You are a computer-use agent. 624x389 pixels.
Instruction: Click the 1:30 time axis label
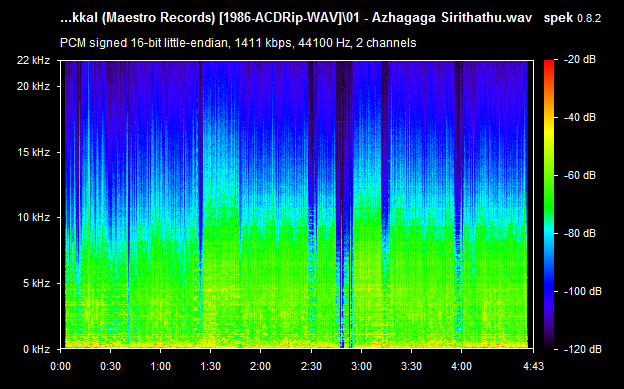click(x=211, y=366)
